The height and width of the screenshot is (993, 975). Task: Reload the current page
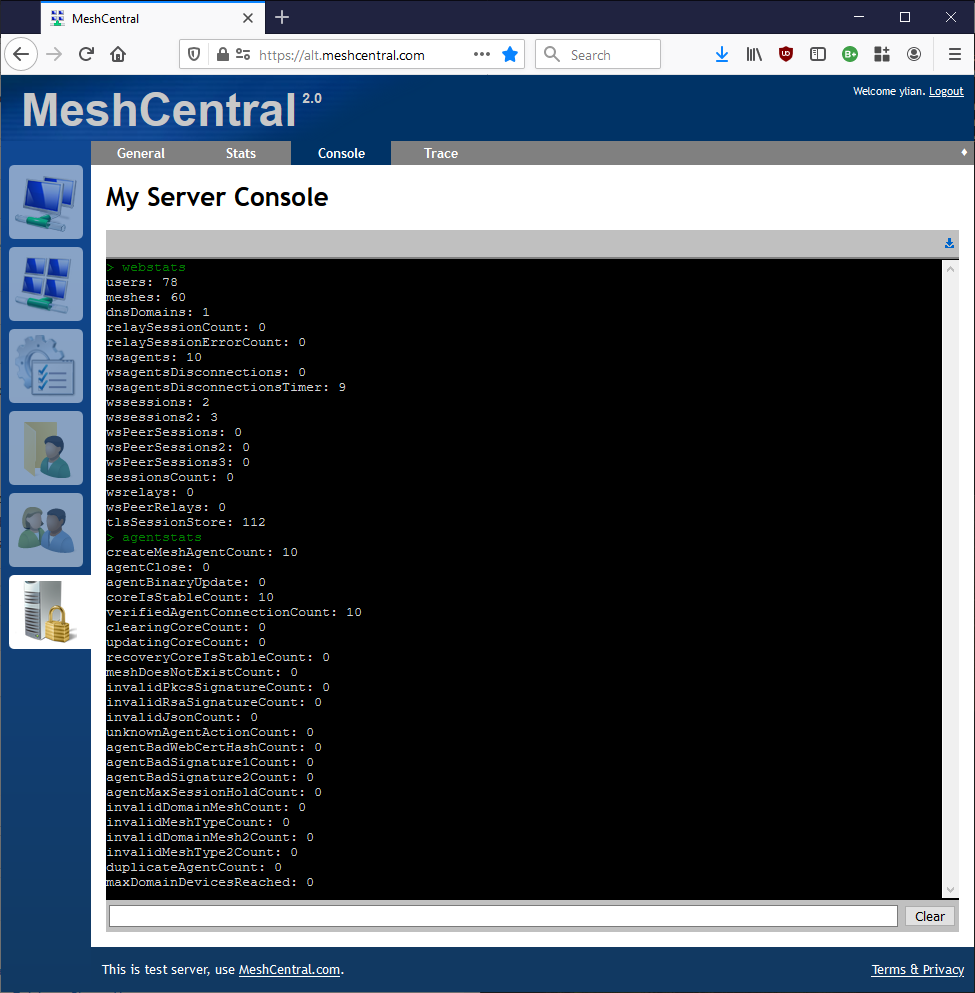pyautogui.click(x=86, y=54)
